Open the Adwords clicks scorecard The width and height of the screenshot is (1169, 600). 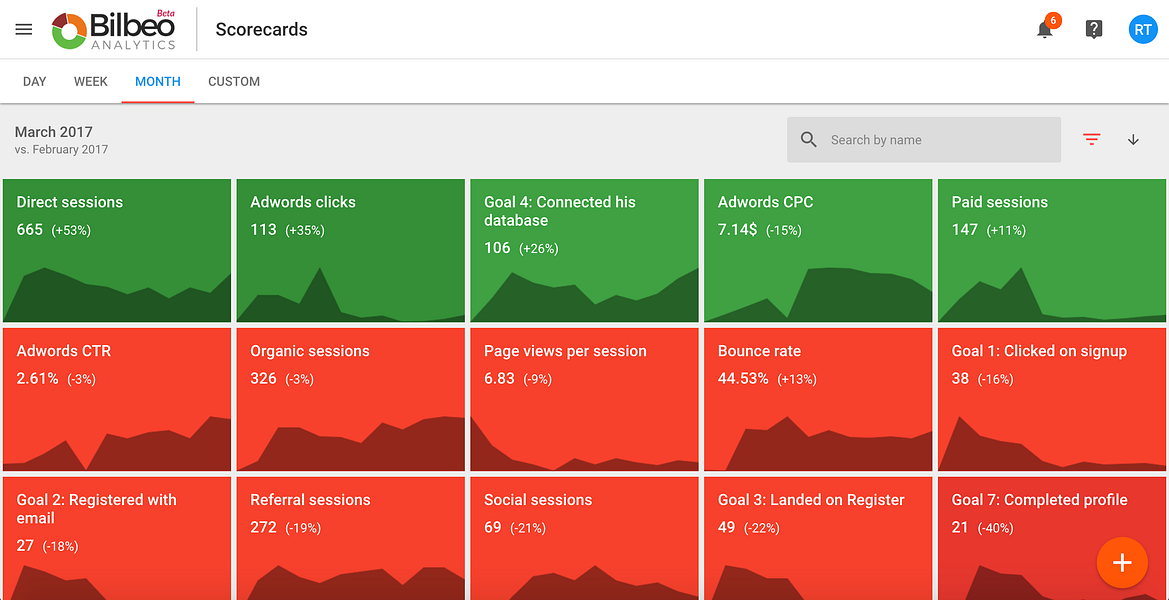click(350, 250)
